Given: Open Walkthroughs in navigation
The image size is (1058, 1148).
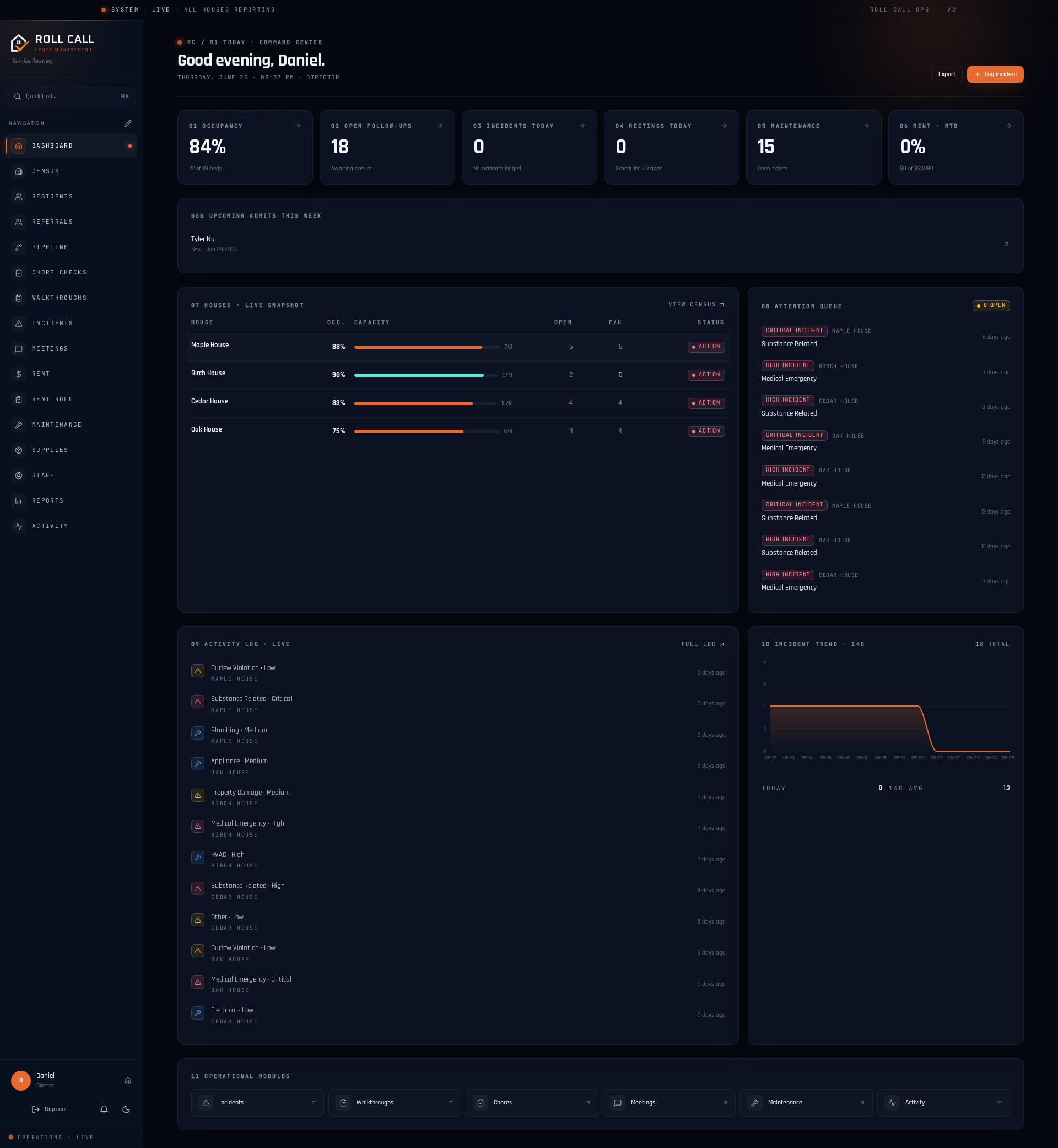Looking at the screenshot, I should 72,298.
